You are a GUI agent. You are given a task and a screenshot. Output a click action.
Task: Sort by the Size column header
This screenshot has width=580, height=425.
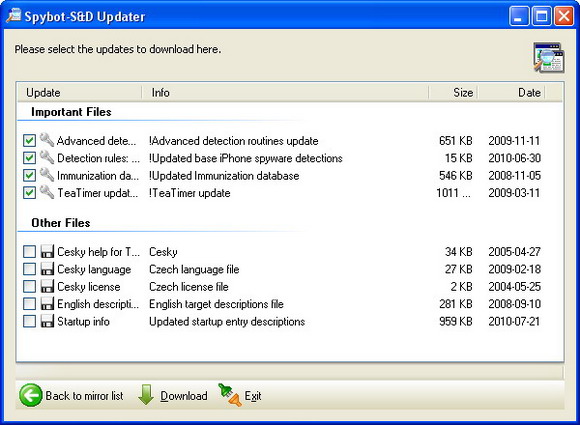pos(453,92)
